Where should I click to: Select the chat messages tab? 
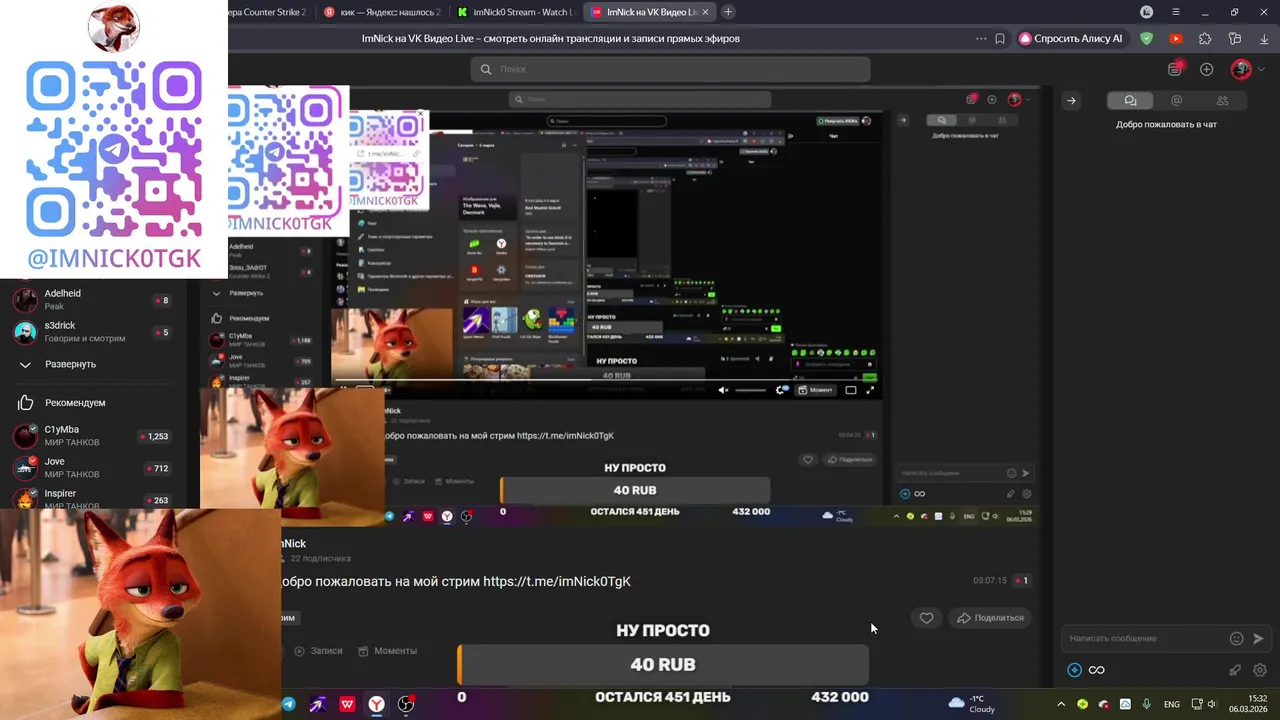[x=1130, y=100]
